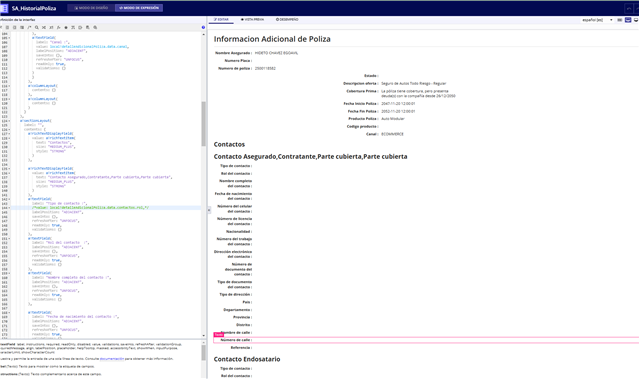Image resolution: width=639 pixels, height=379 pixels.
Task: Open the Desempeño tab
Action: tap(287, 20)
